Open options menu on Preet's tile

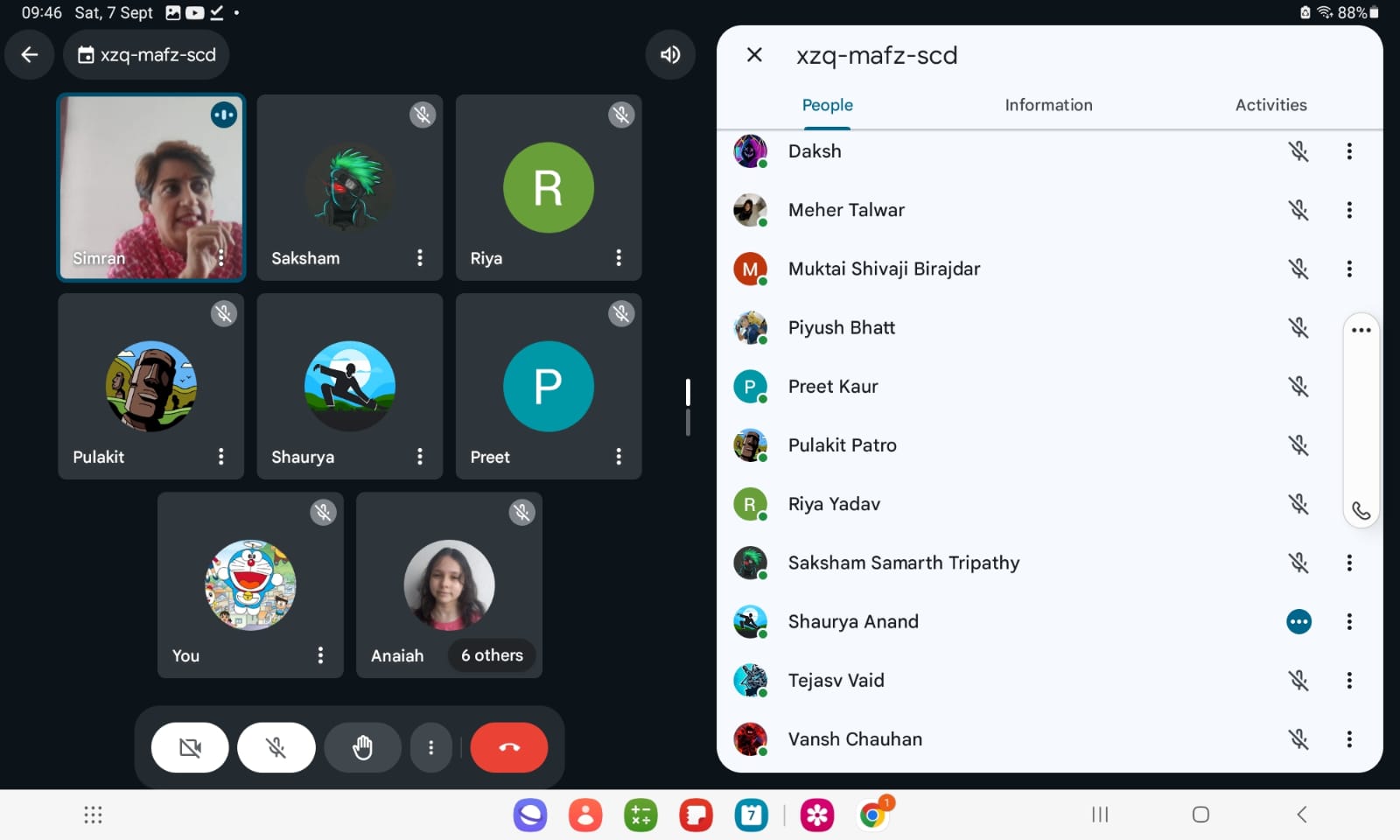[x=619, y=456]
